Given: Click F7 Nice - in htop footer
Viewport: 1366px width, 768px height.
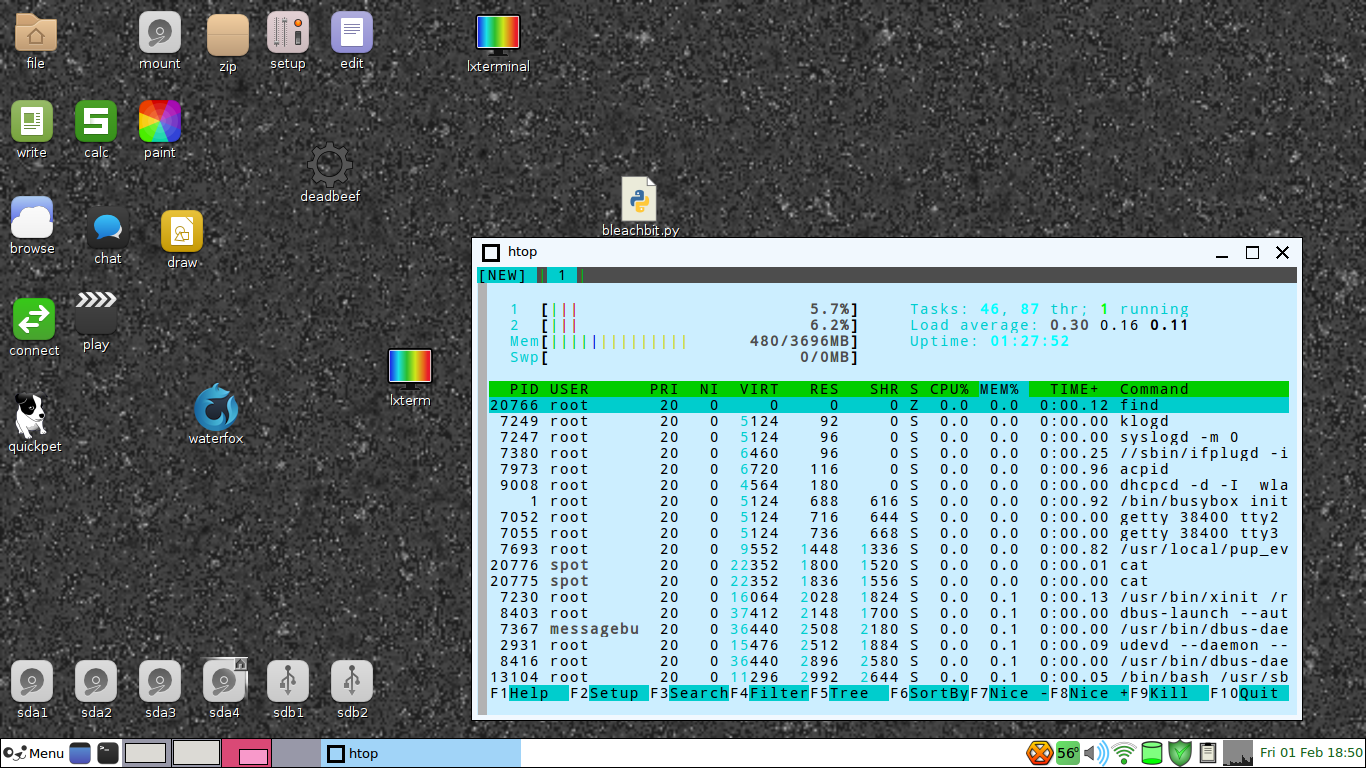Looking at the screenshot, I should point(1009,693).
